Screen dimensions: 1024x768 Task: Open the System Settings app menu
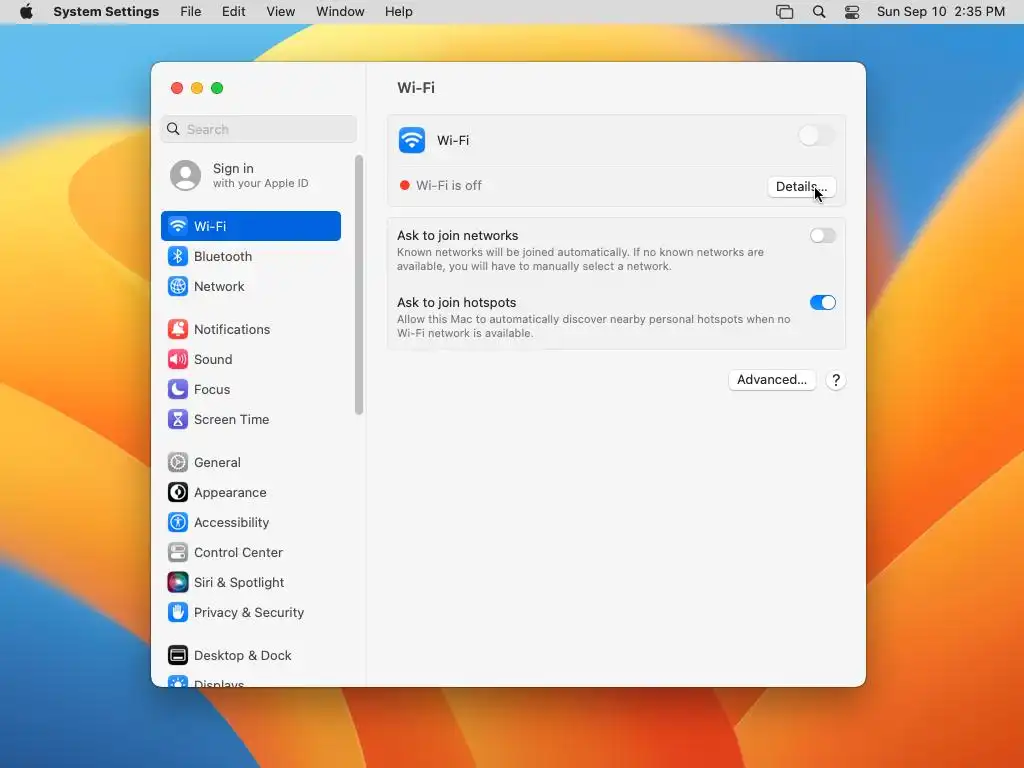coord(106,12)
